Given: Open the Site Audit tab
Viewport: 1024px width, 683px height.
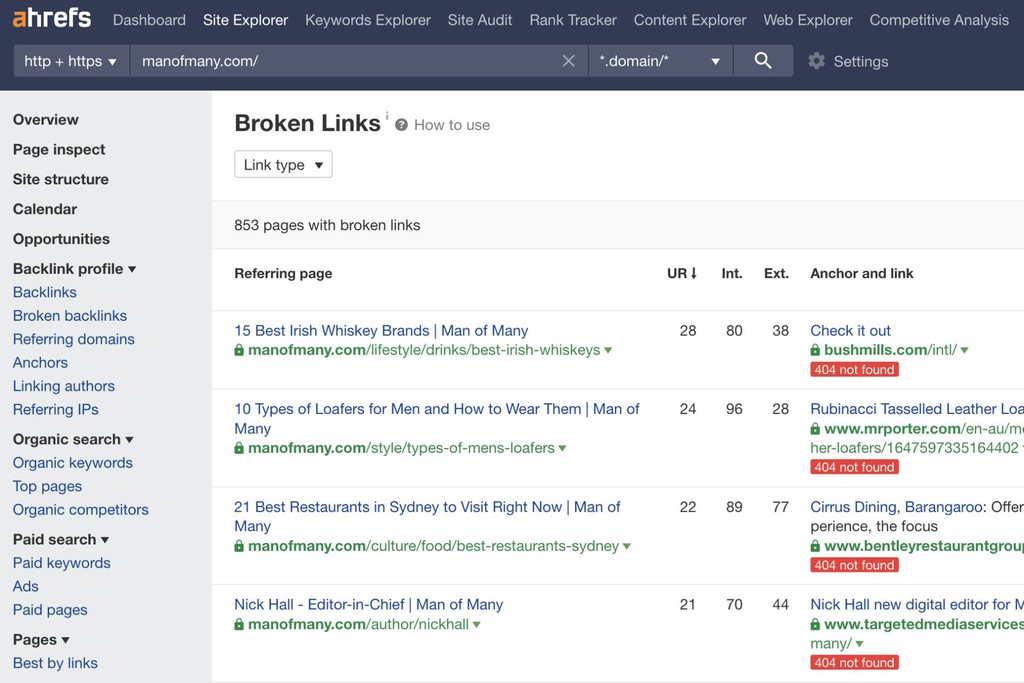Looking at the screenshot, I should 480,20.
